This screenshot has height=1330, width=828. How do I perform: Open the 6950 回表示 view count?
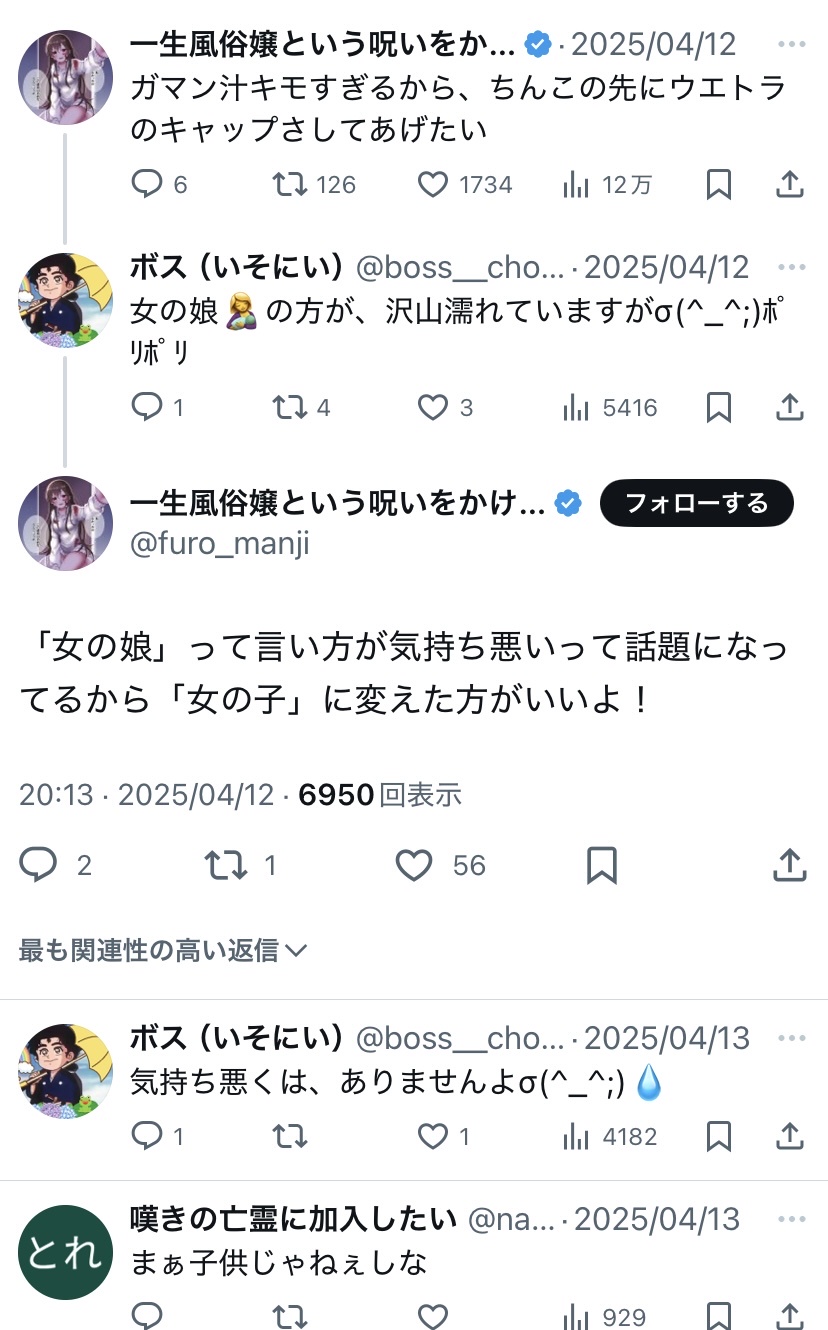point(380,795)
